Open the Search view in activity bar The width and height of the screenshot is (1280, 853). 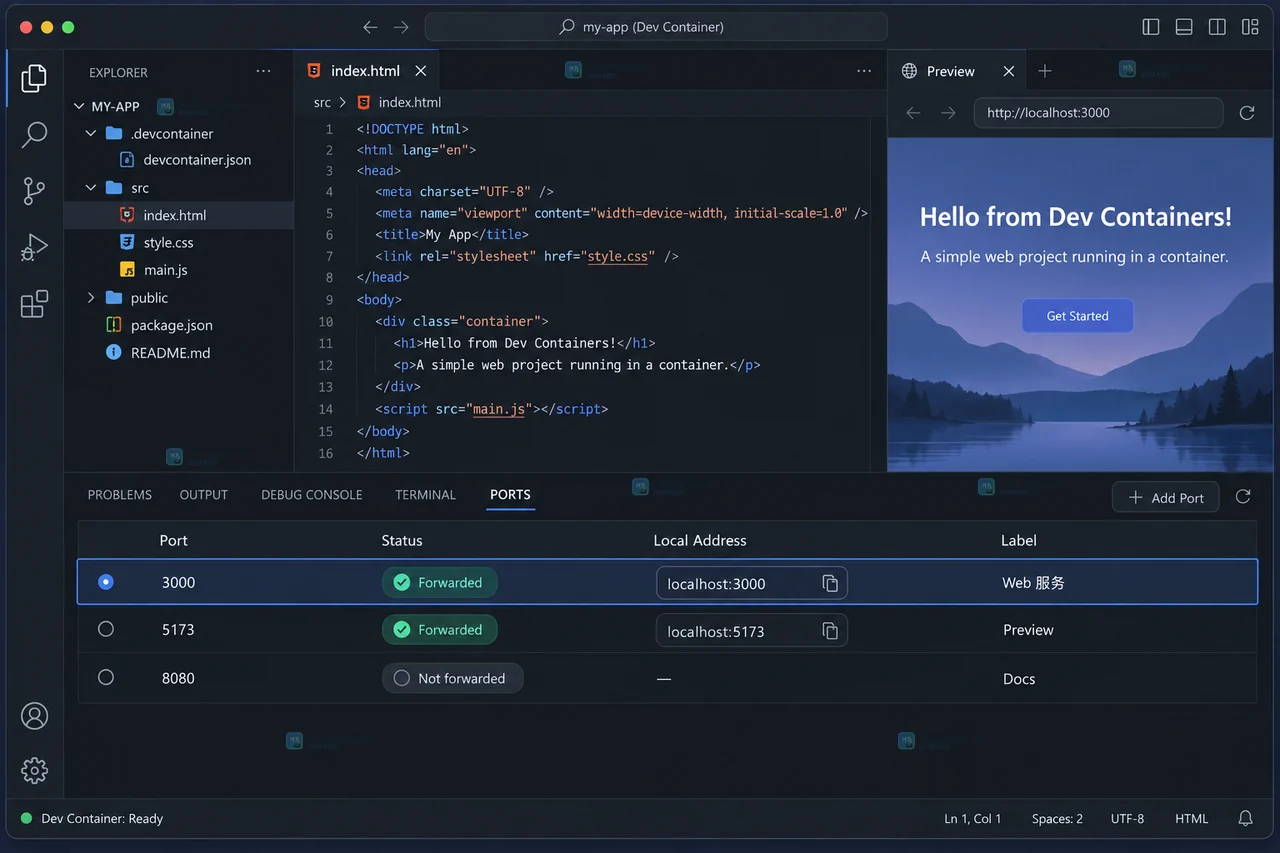click(x=34, y=134)
